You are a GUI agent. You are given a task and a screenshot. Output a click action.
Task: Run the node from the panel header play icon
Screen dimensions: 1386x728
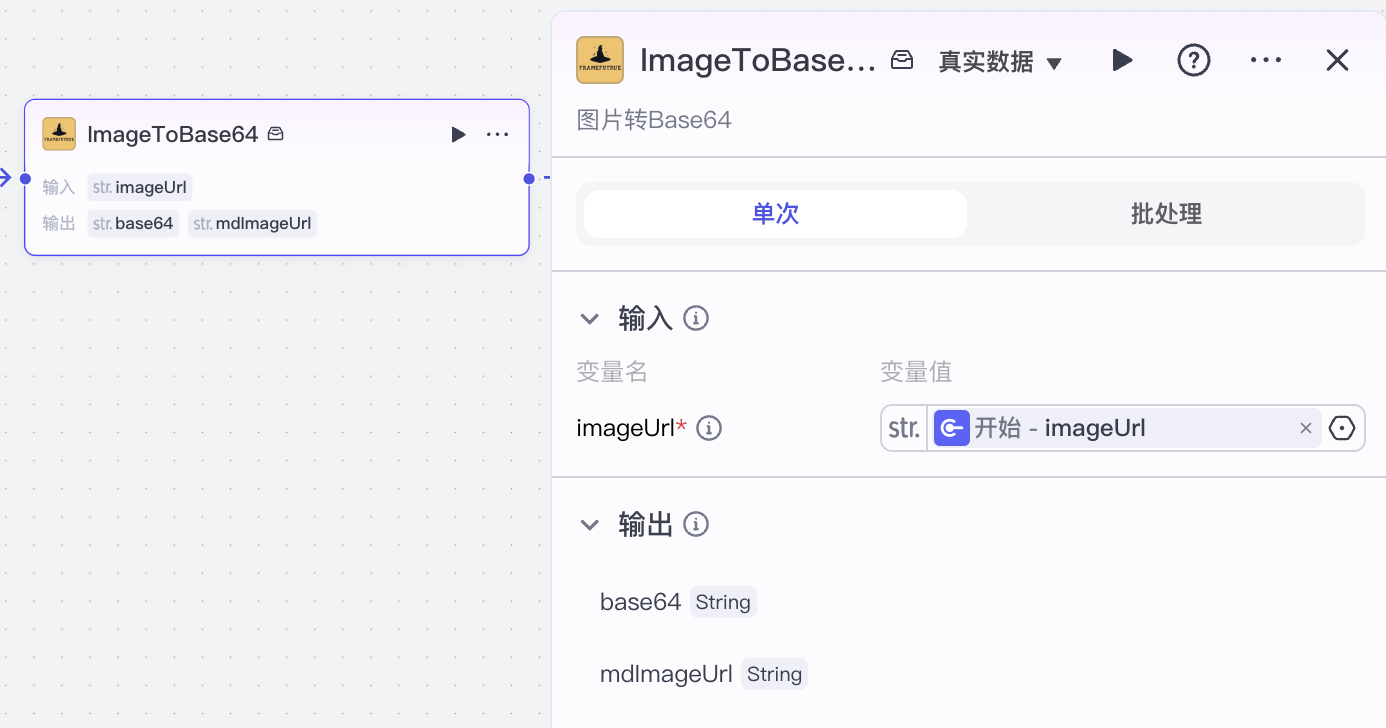click(1122, 60)
